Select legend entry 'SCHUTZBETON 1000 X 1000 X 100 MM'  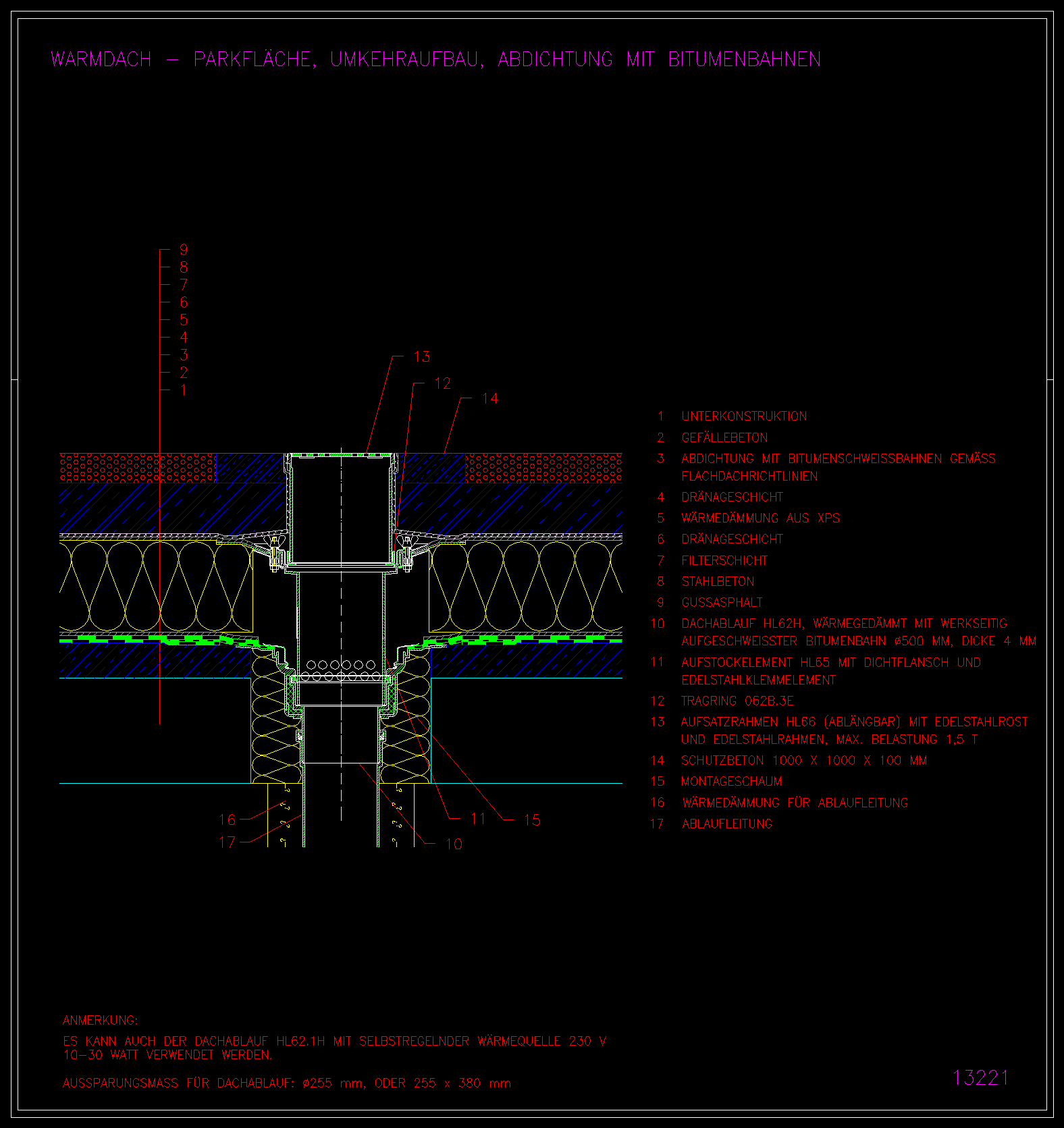click(x=804, y=761)
